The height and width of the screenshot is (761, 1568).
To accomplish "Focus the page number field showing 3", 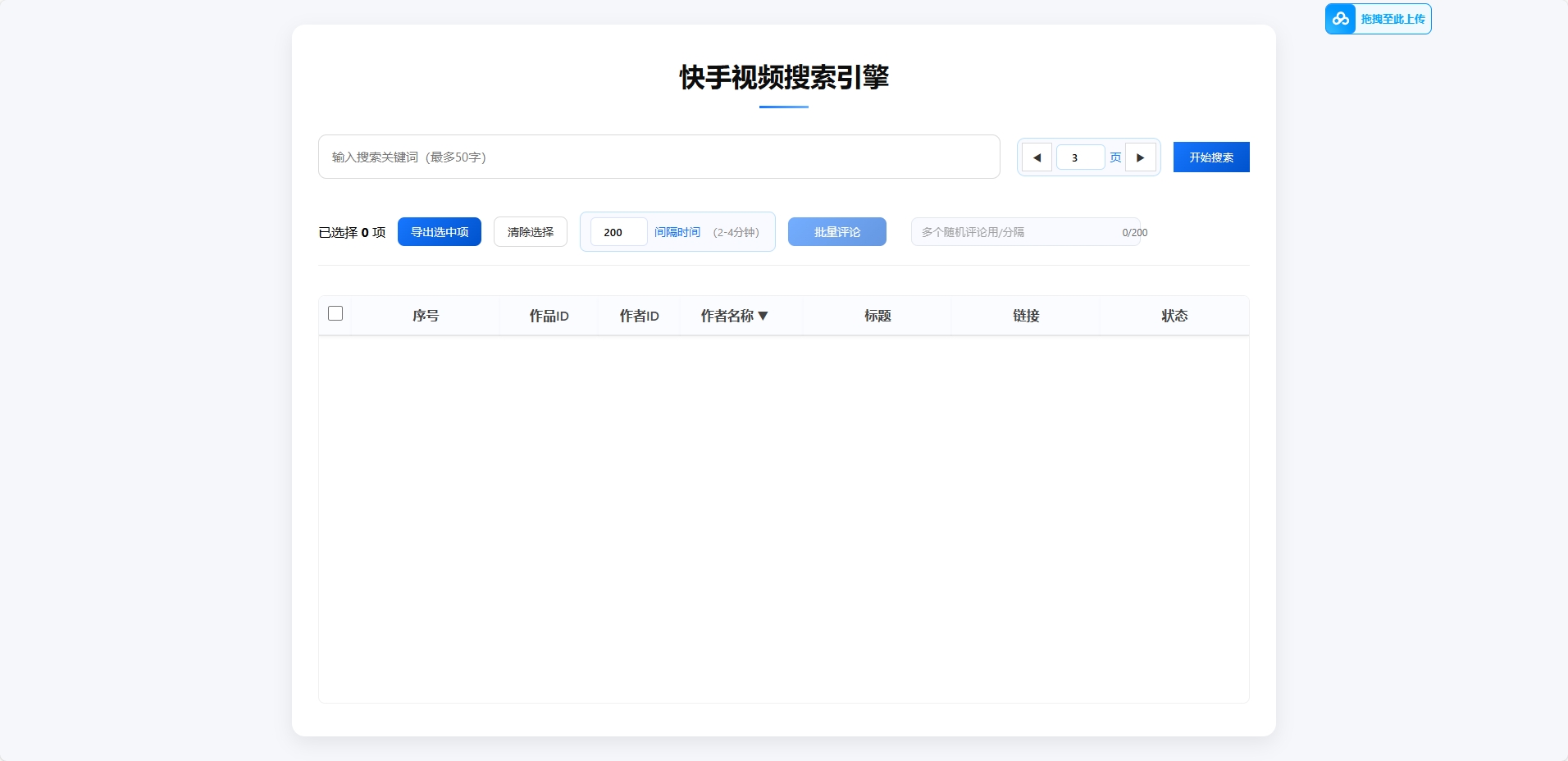I will click(1081, 157).
